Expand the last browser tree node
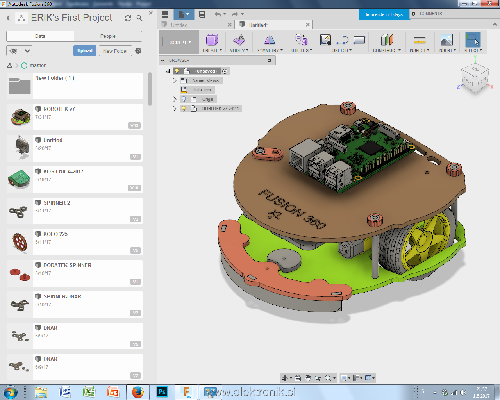This screenshot has height=400, width=500. point(174,108)
